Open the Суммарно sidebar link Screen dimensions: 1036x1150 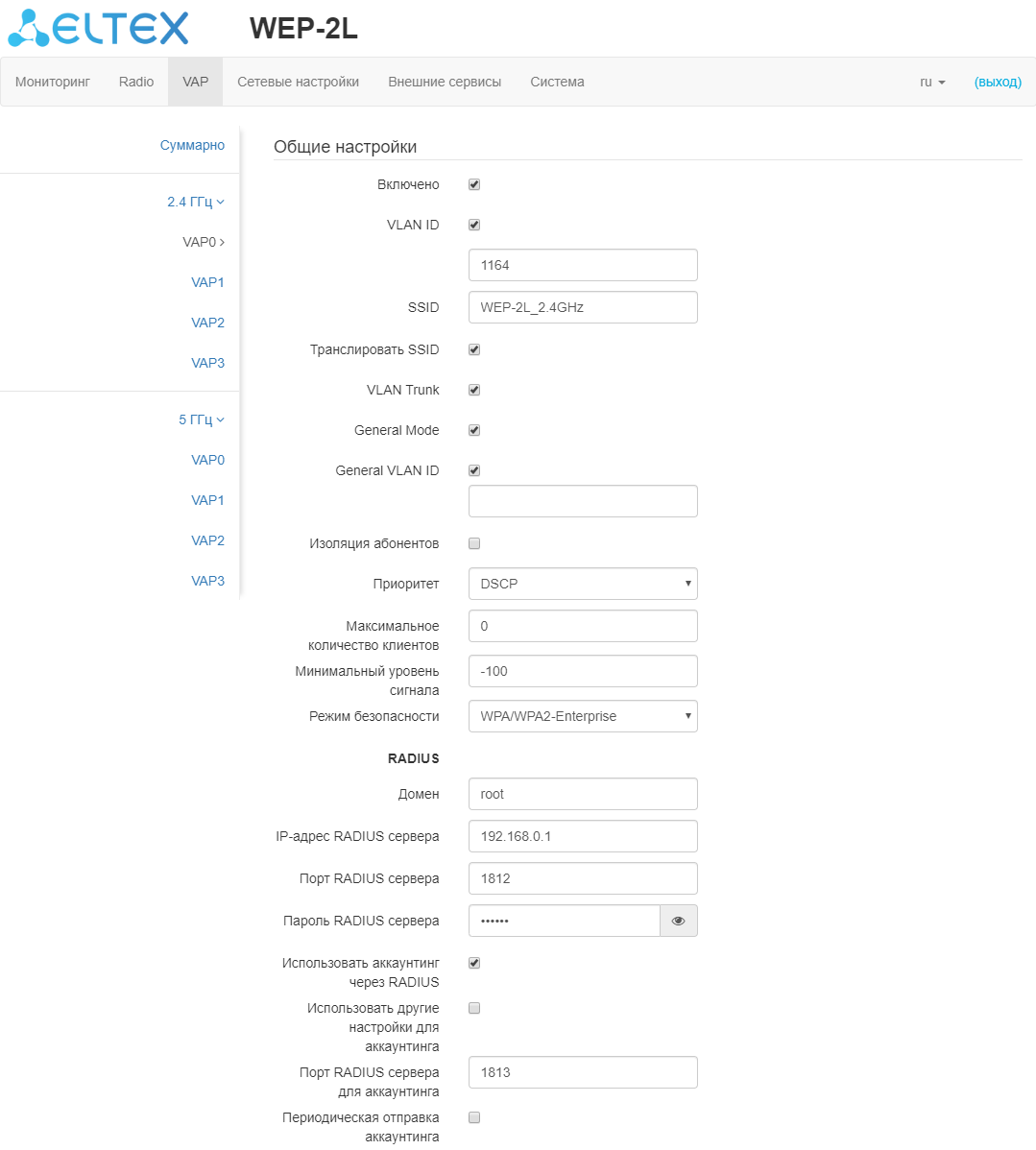click(x=192, y=145)
